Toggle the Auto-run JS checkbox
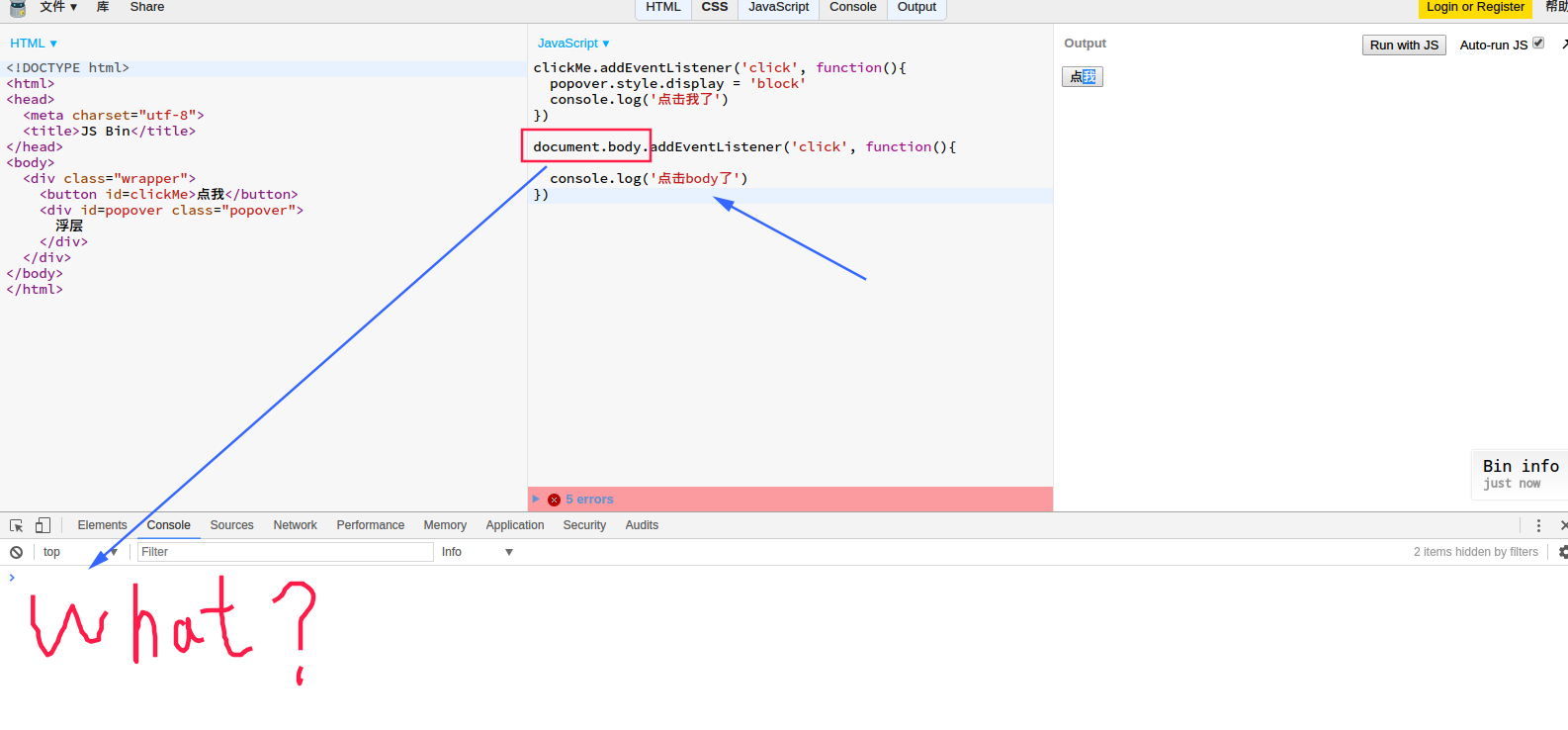1568x730 pixels. [x=1538, y=44]
